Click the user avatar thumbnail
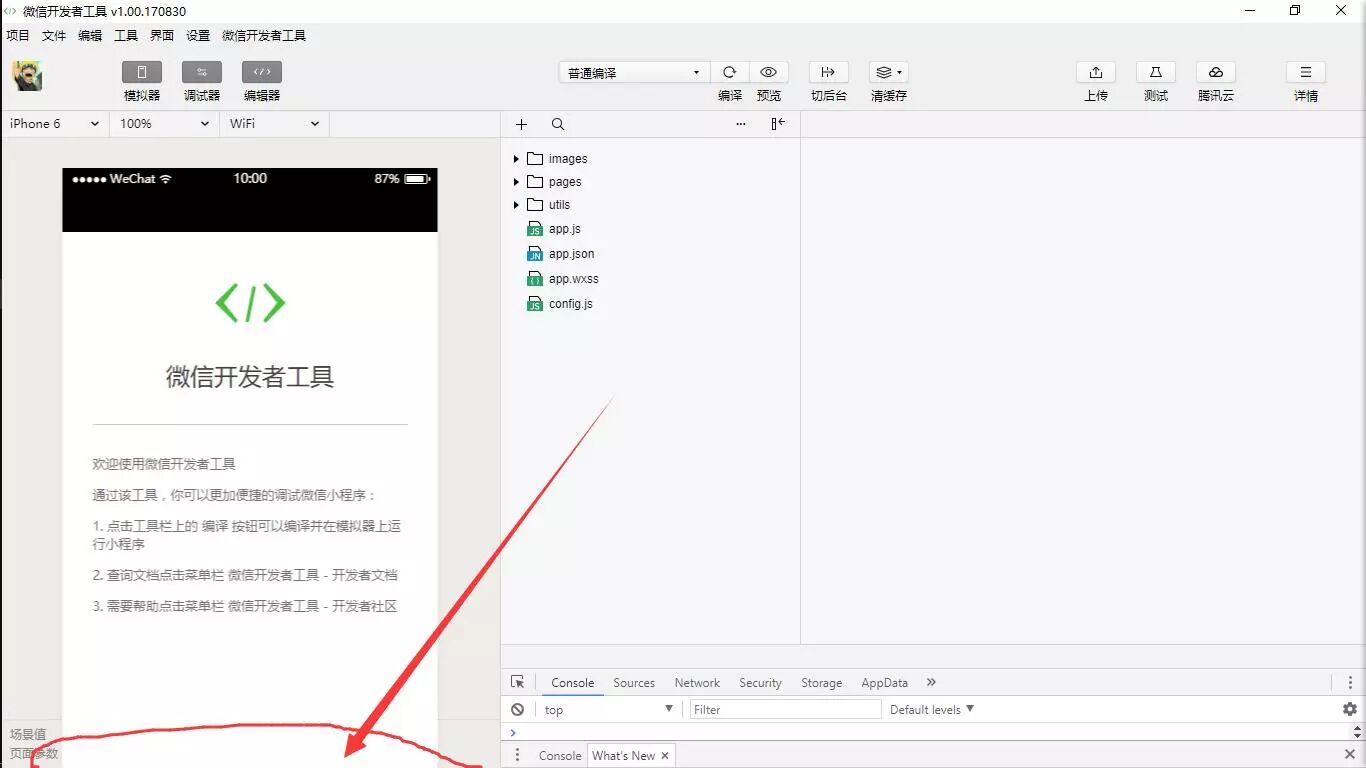Image resolution: width=1366 pixels, height=768 pixels. click(27, 76)
